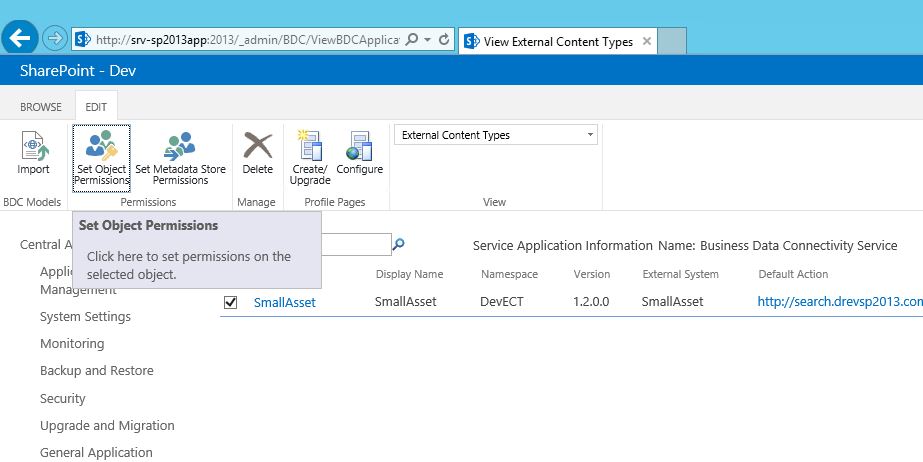Click the search magnifier beside the filter box

[399, 244]
